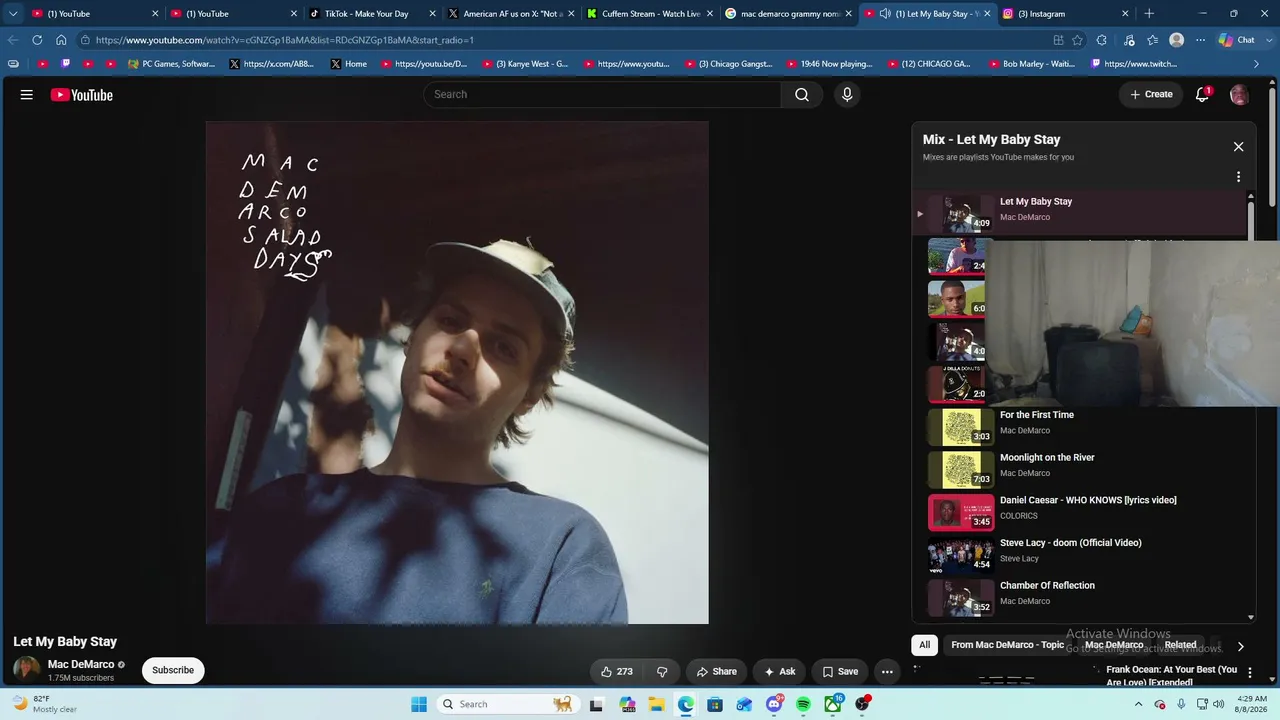This screenshot has height=720, width=1280.
Task: Subscribe to Mac DeMarco channel
Action: (x=173, y=670)
